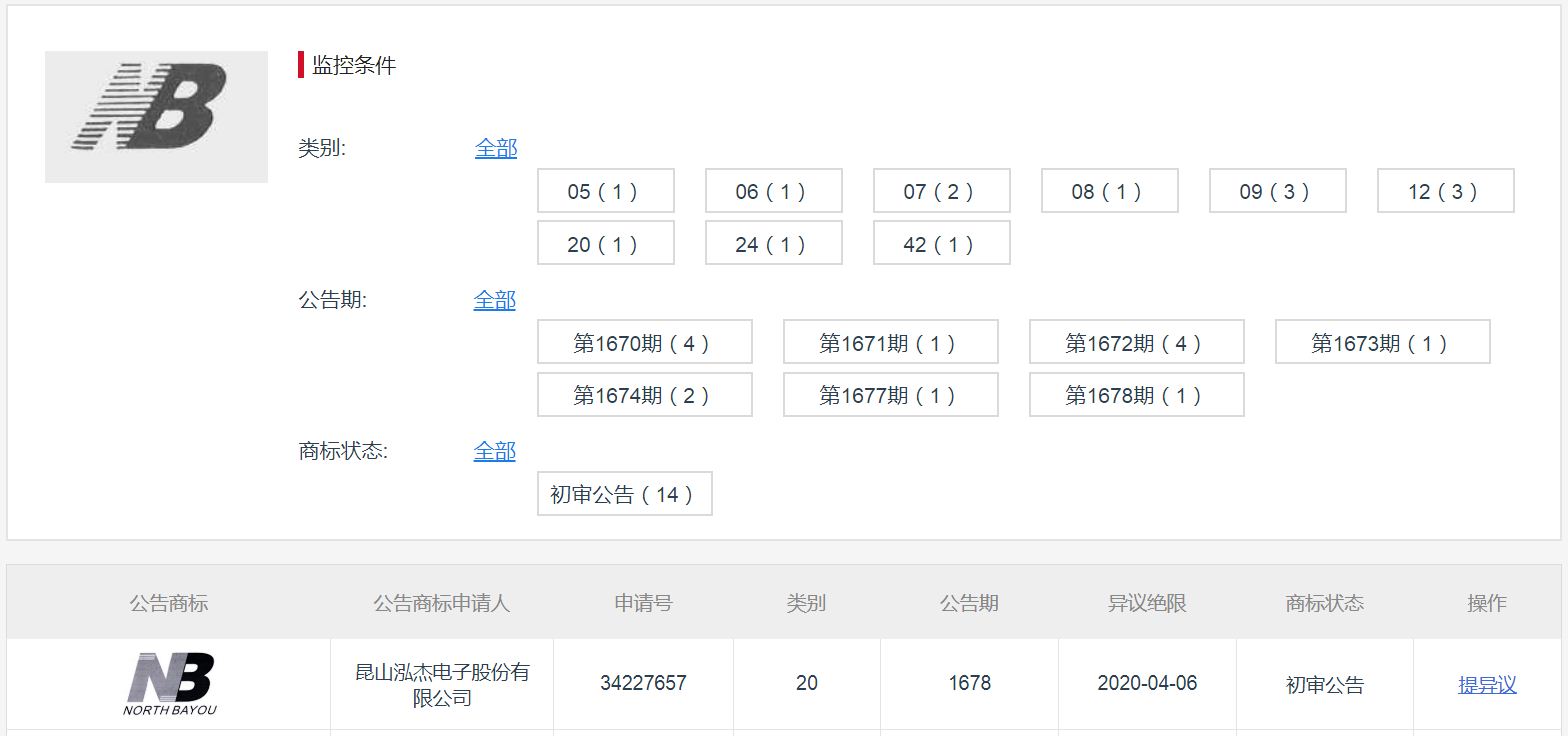Filter by status 初审公告 (14)
Image resolution: width=1568 pixels, height=736 pixels.
pyautogui.click(x=625, y=493)
